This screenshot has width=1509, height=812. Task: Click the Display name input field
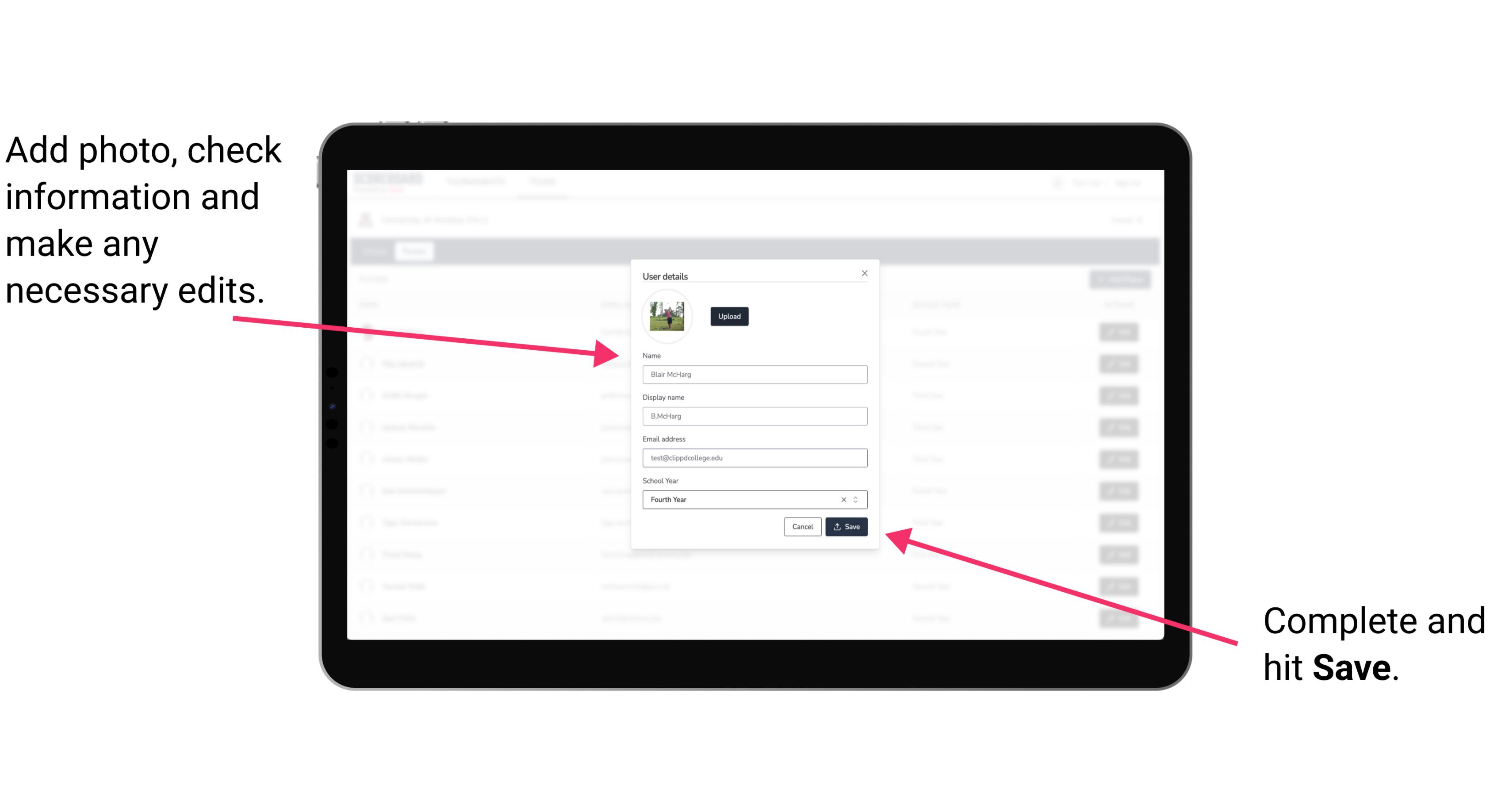pos(755,416)
